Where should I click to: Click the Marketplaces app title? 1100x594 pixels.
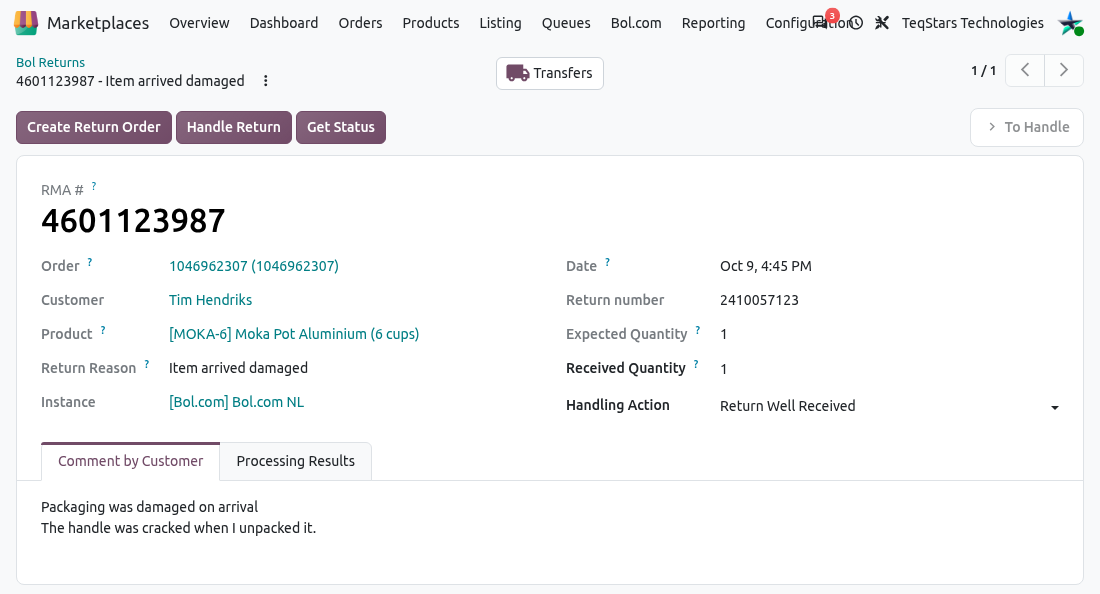coord(98,23)
